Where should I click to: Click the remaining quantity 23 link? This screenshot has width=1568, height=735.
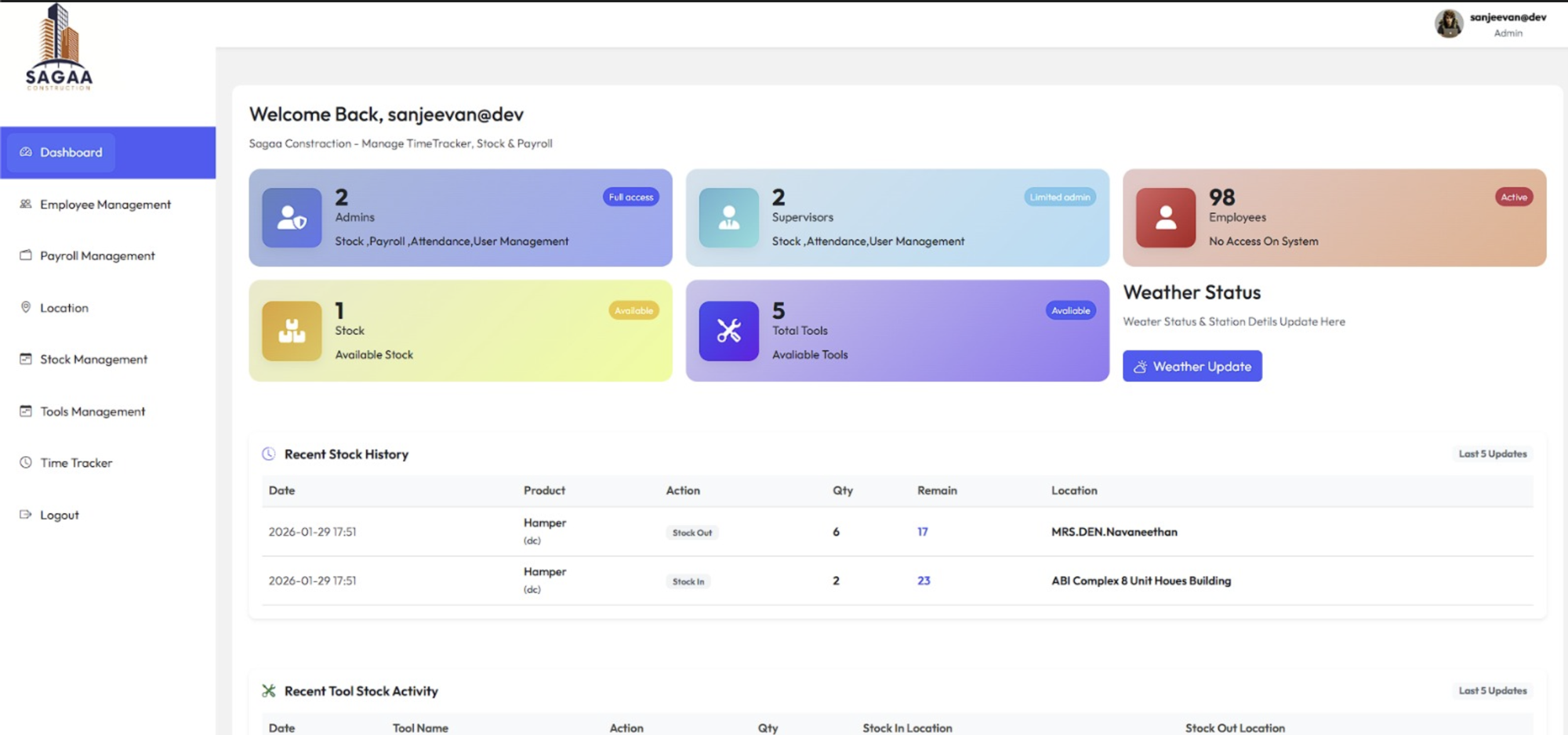(x=924, y=581)
